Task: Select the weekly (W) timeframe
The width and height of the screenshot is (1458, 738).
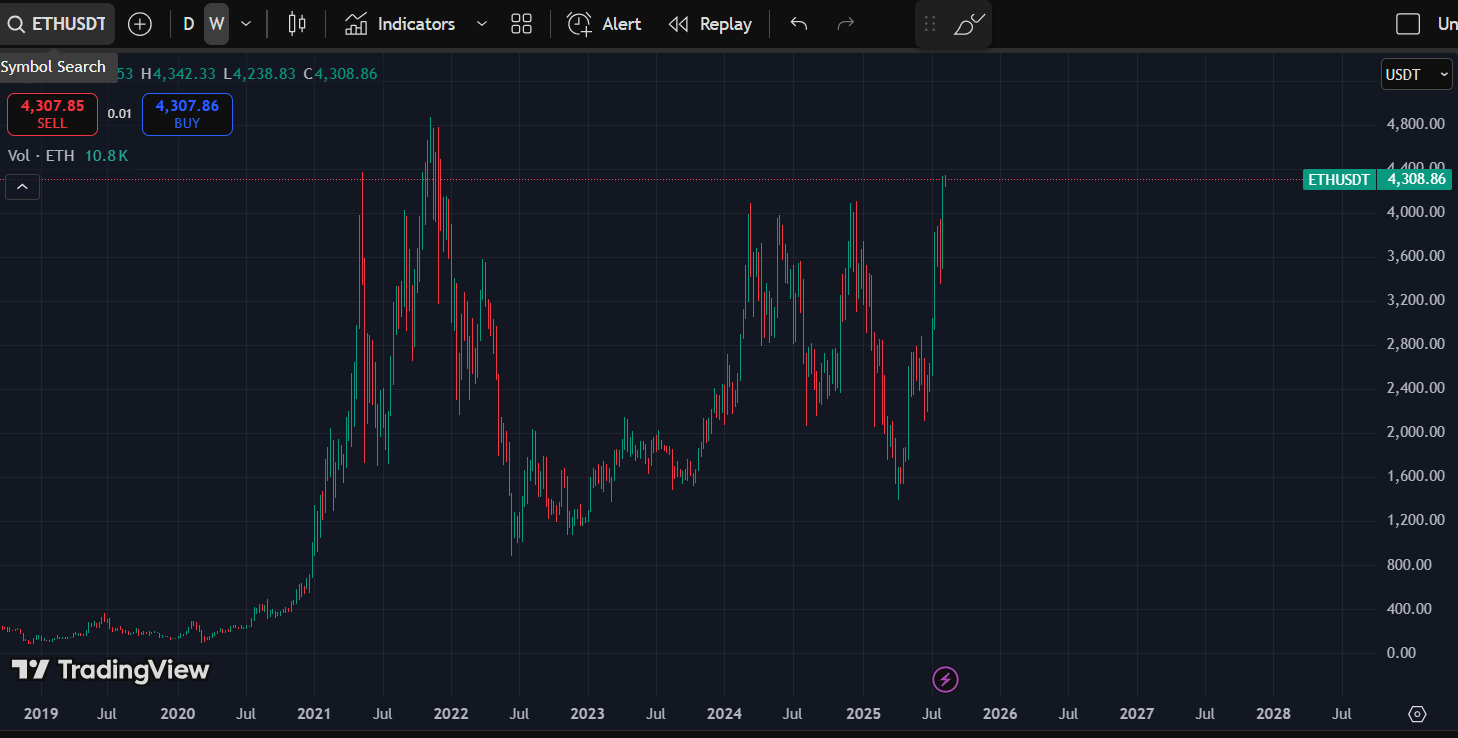Action: click(x=216, y=24)
